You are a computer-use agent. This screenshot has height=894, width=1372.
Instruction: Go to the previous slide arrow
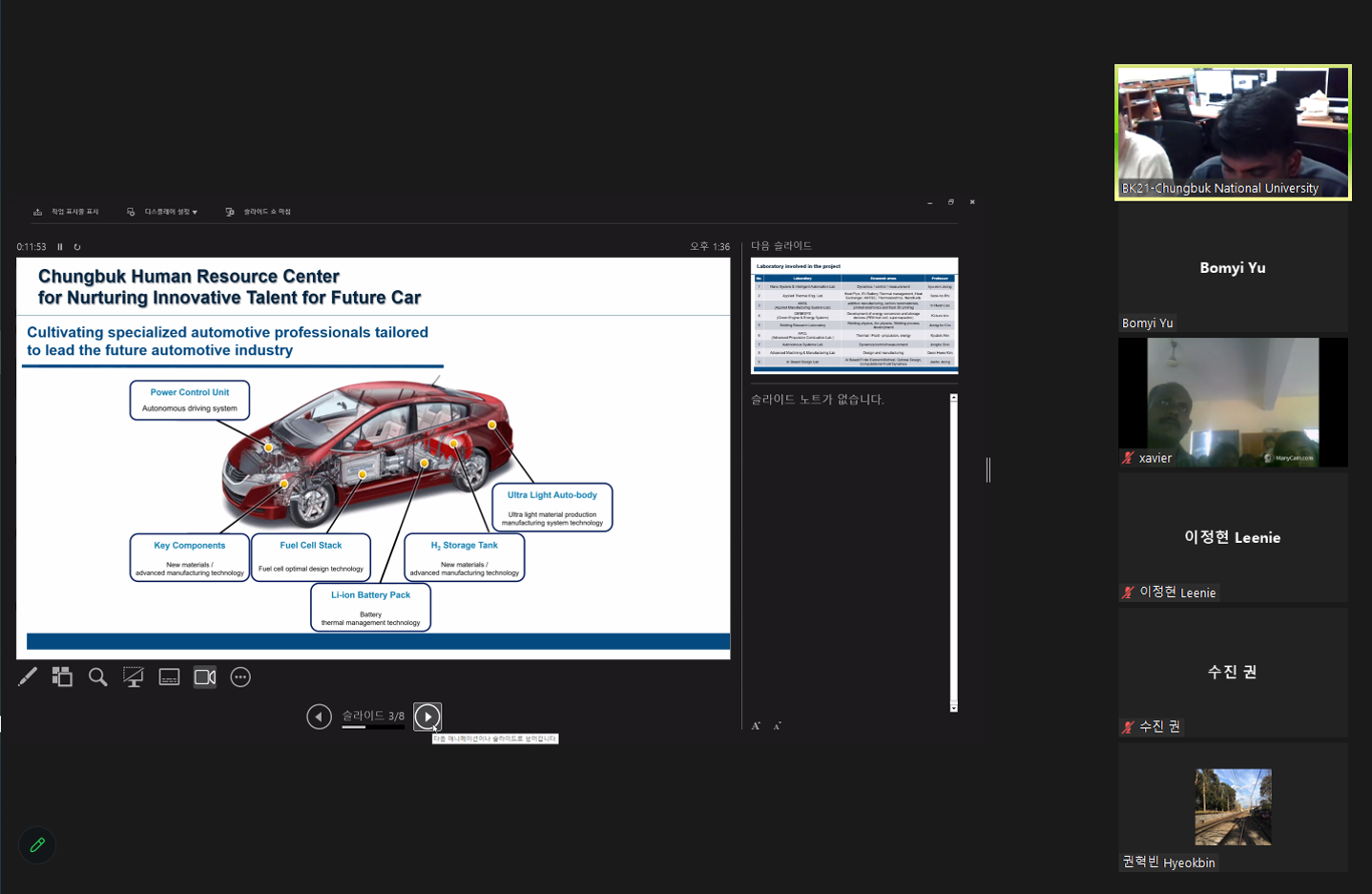[x=320, y=717]
